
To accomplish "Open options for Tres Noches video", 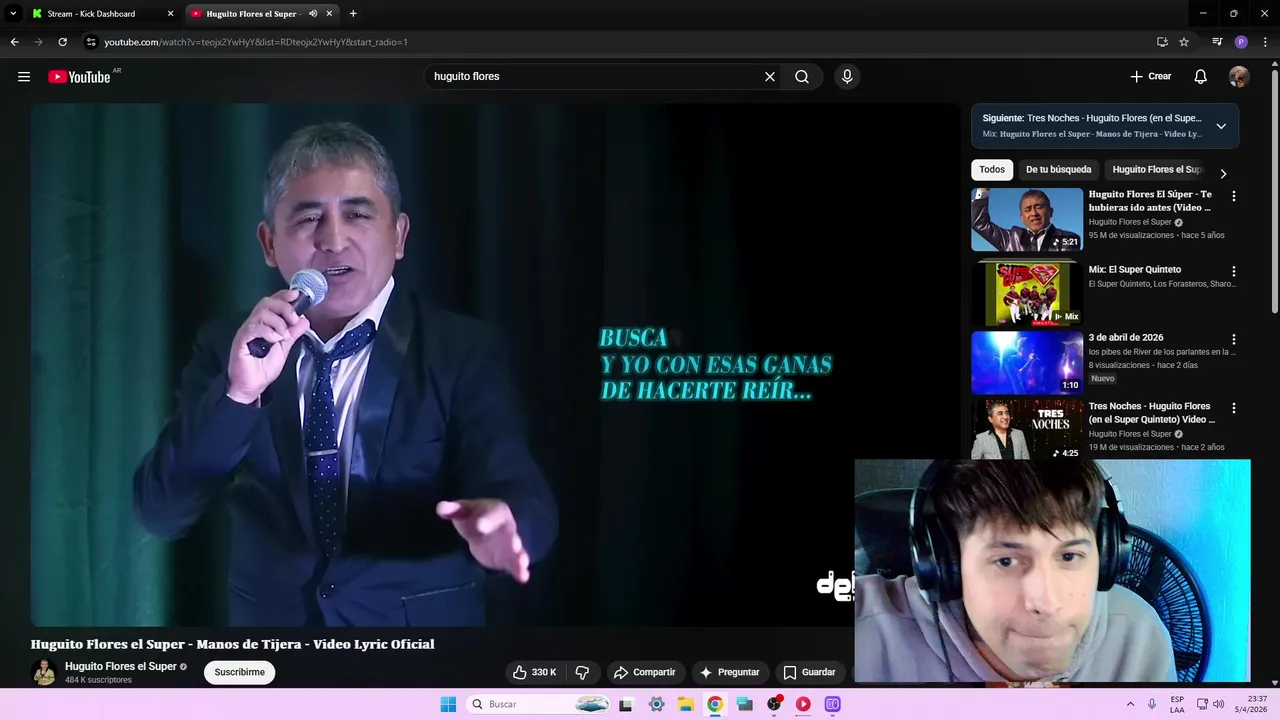I will point(1233,408).
